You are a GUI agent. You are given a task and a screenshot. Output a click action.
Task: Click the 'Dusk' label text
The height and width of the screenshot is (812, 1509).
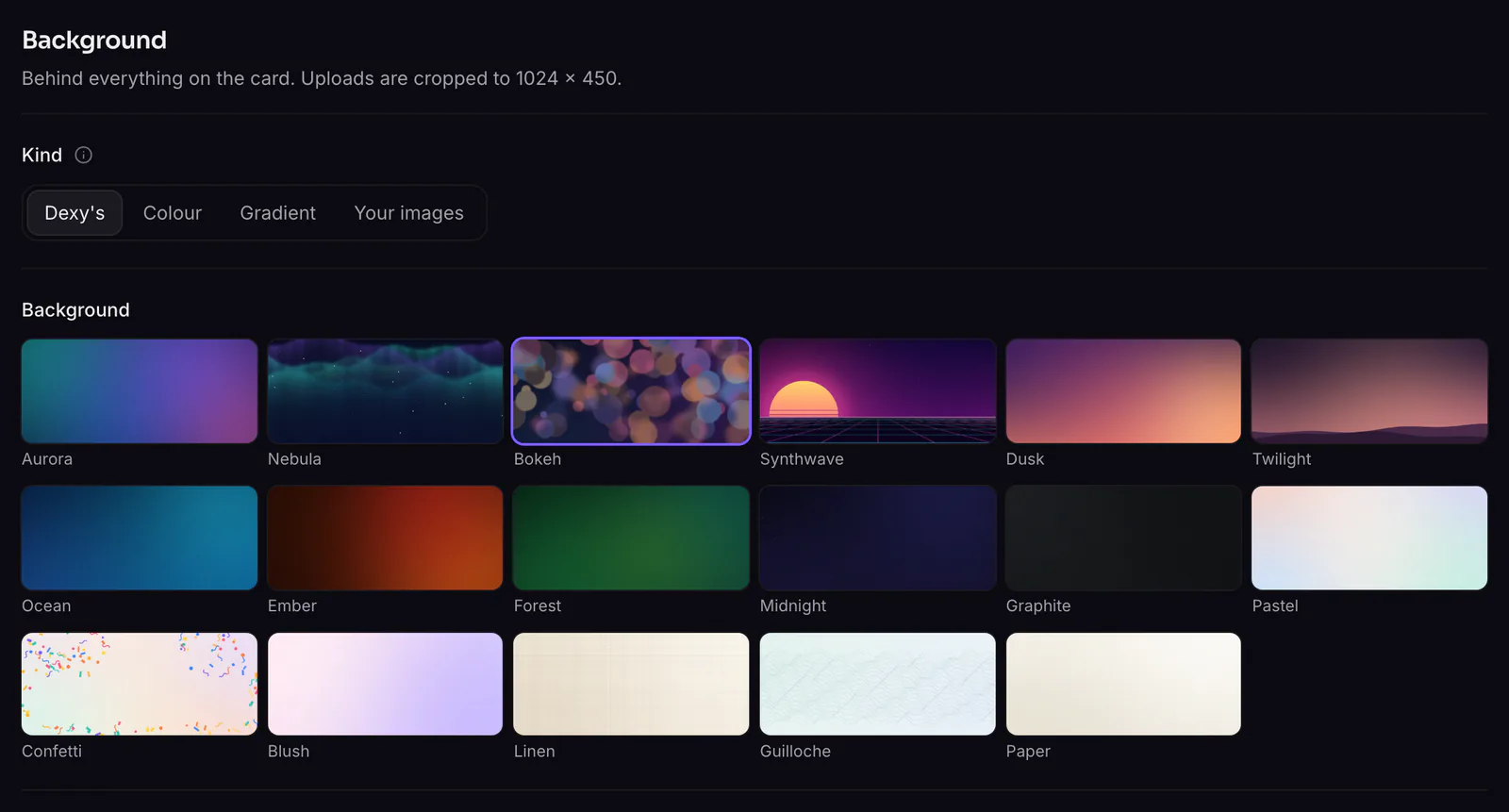click(1025, 459)
